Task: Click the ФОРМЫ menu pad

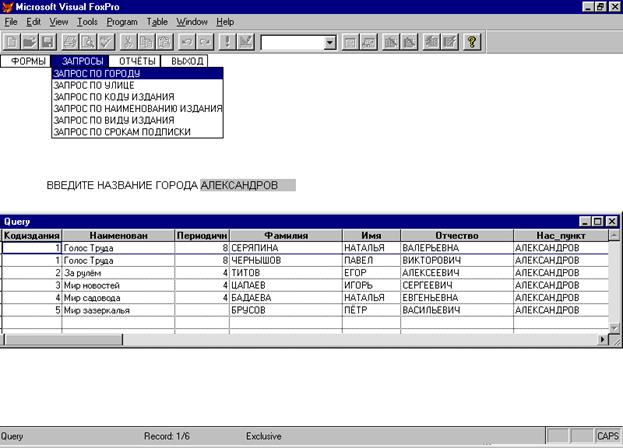Action: pos(27,61)
